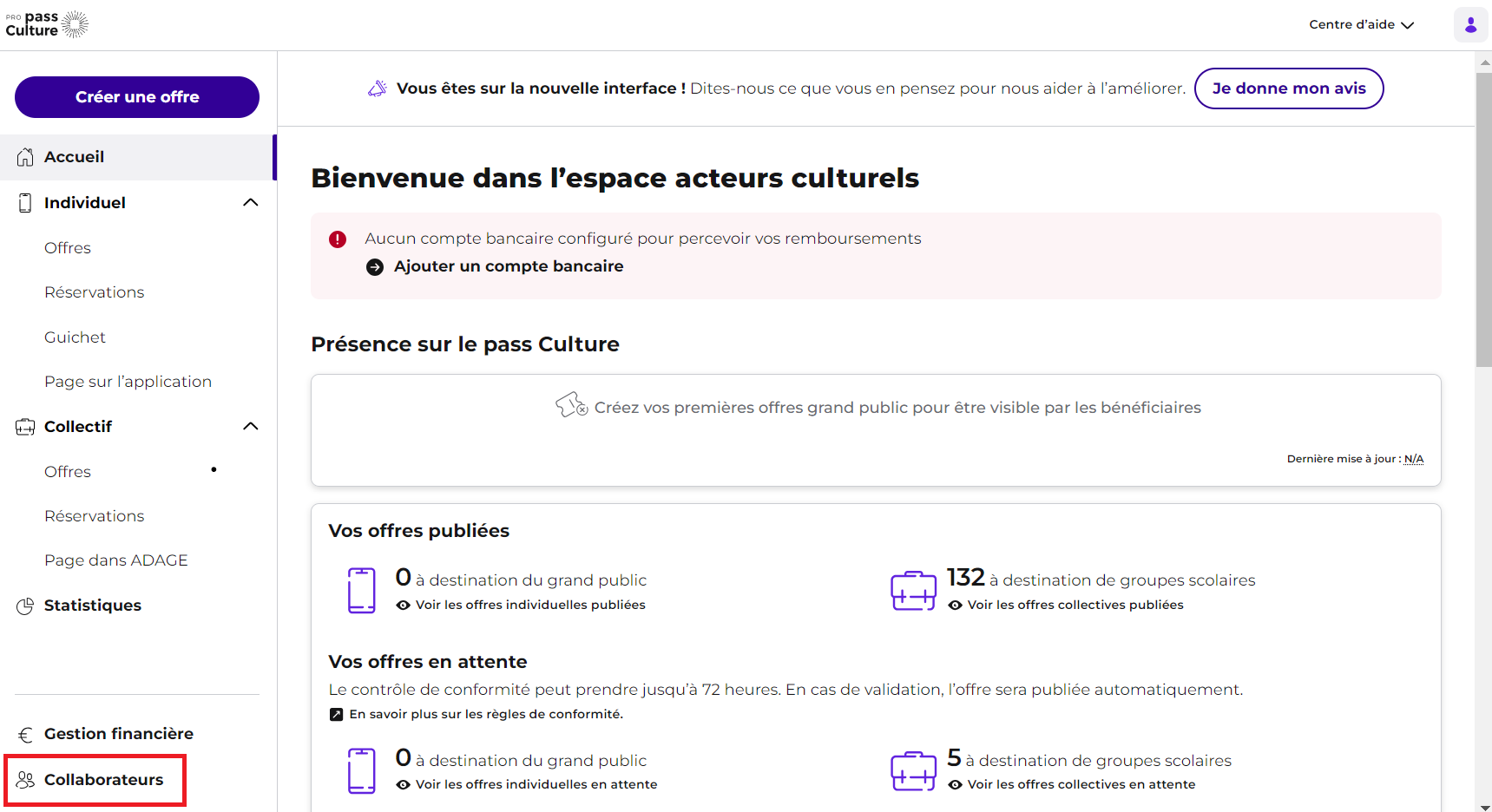This screenshot has width=1492, height=812.
Task: Collapse the Individuel section chevron
Action: pyautogui.click(x=251, y=203)
